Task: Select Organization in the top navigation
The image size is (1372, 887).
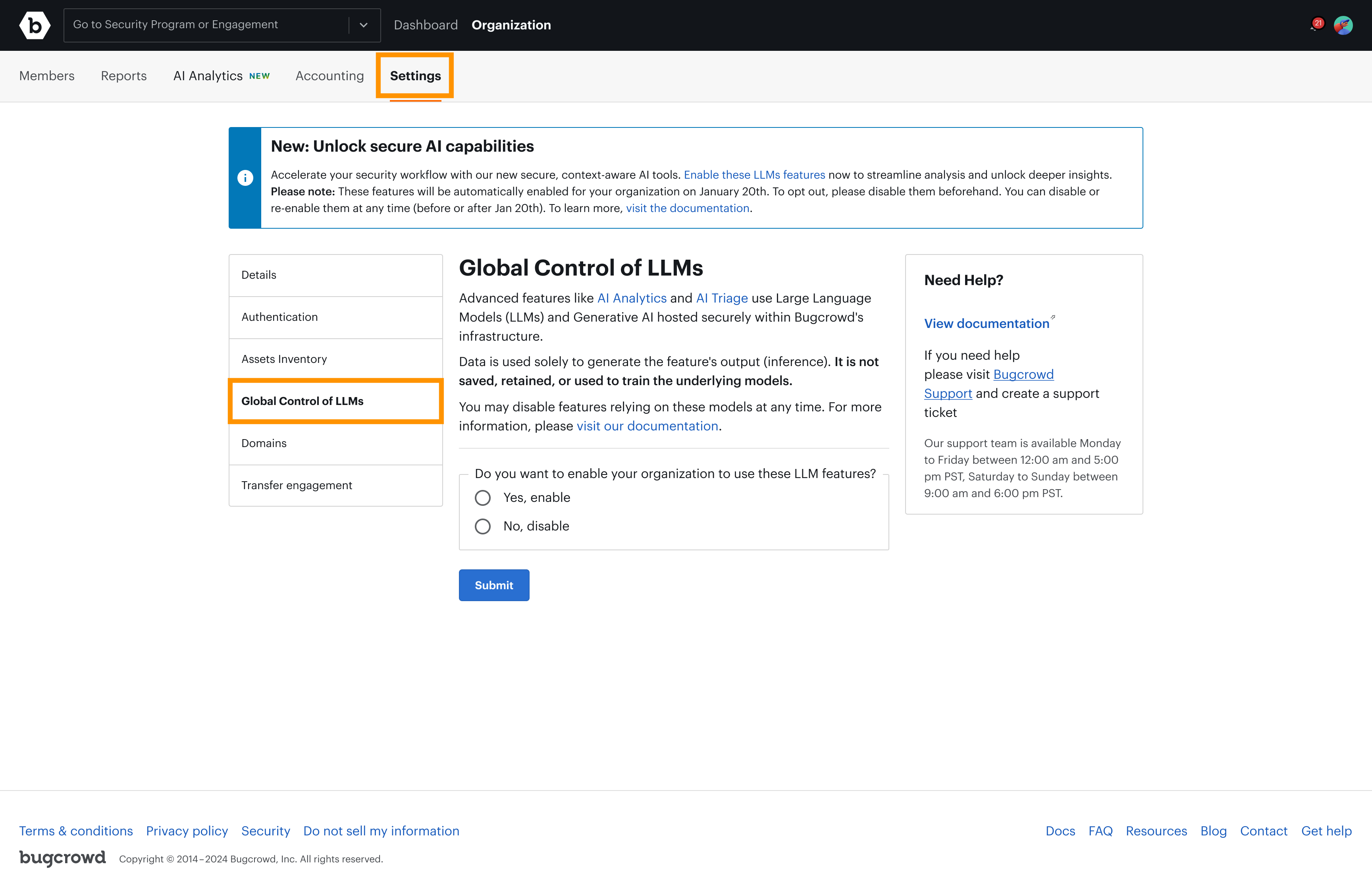Action: pos(511,25)
